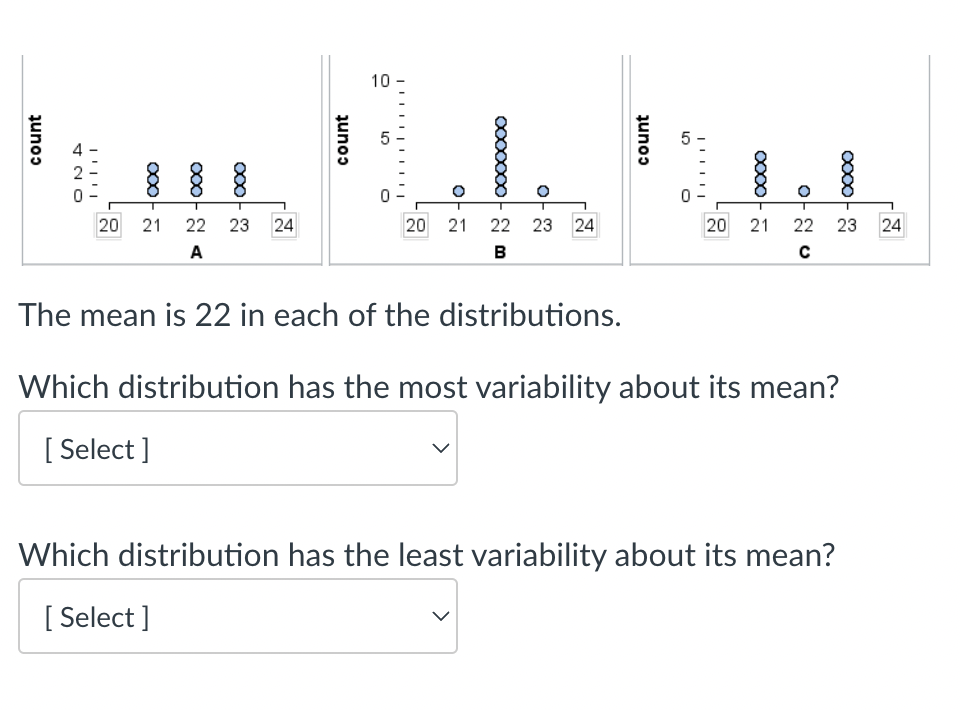Click the boxed 24 under distribution C

[891, 225]
